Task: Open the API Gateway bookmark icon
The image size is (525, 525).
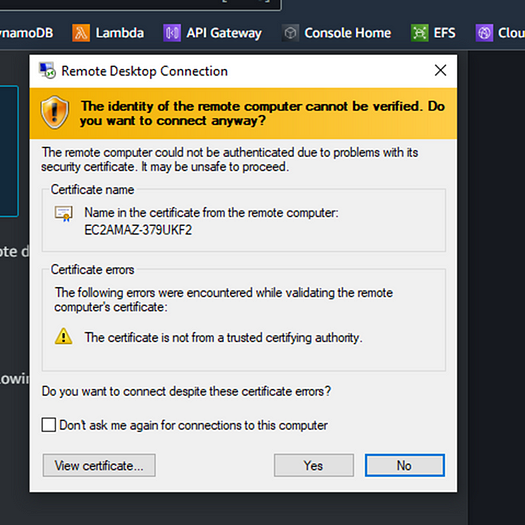Action: [x=172, y=33]
